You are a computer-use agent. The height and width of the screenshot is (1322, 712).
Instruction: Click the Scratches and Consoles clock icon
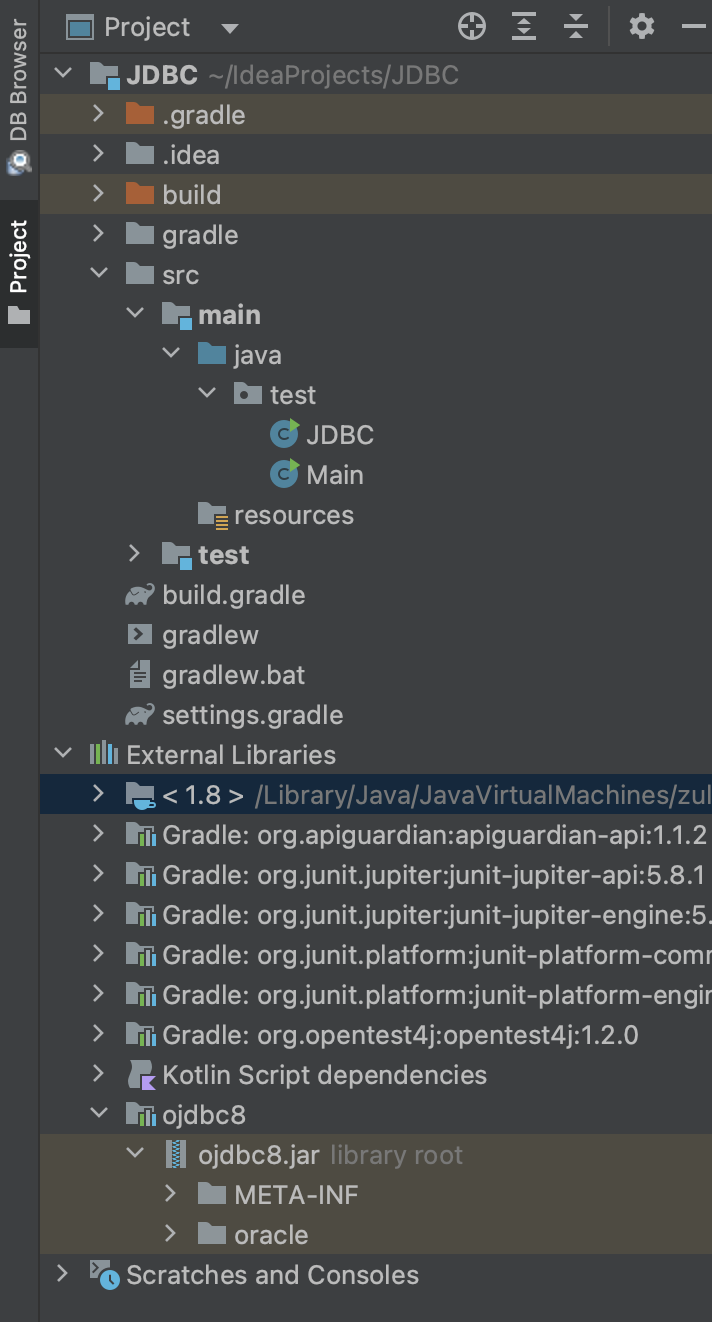(x=104, y=1275)
